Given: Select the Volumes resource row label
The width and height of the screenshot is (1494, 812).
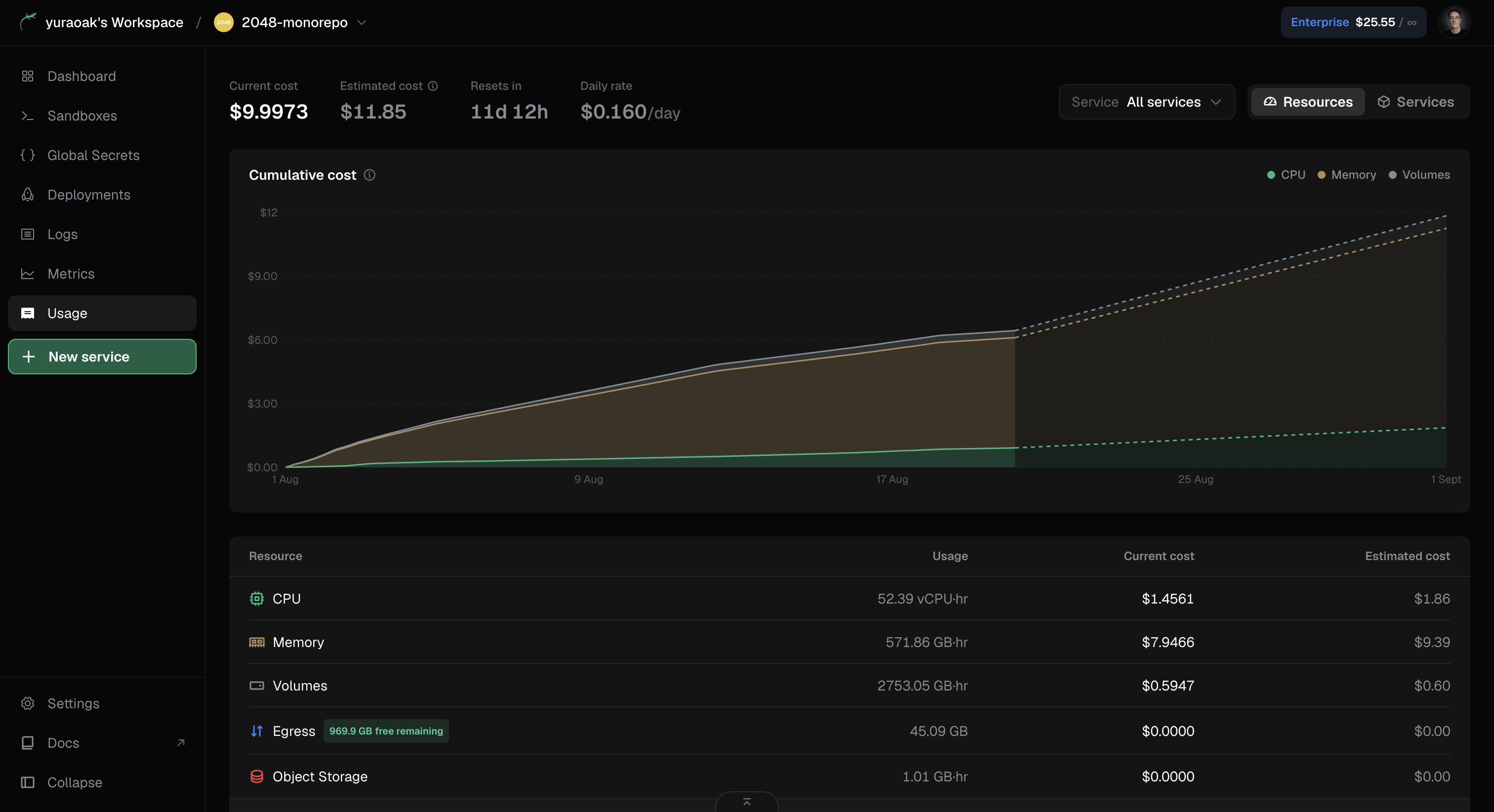Looking at the screenshot, I should [x=300, y=685].
